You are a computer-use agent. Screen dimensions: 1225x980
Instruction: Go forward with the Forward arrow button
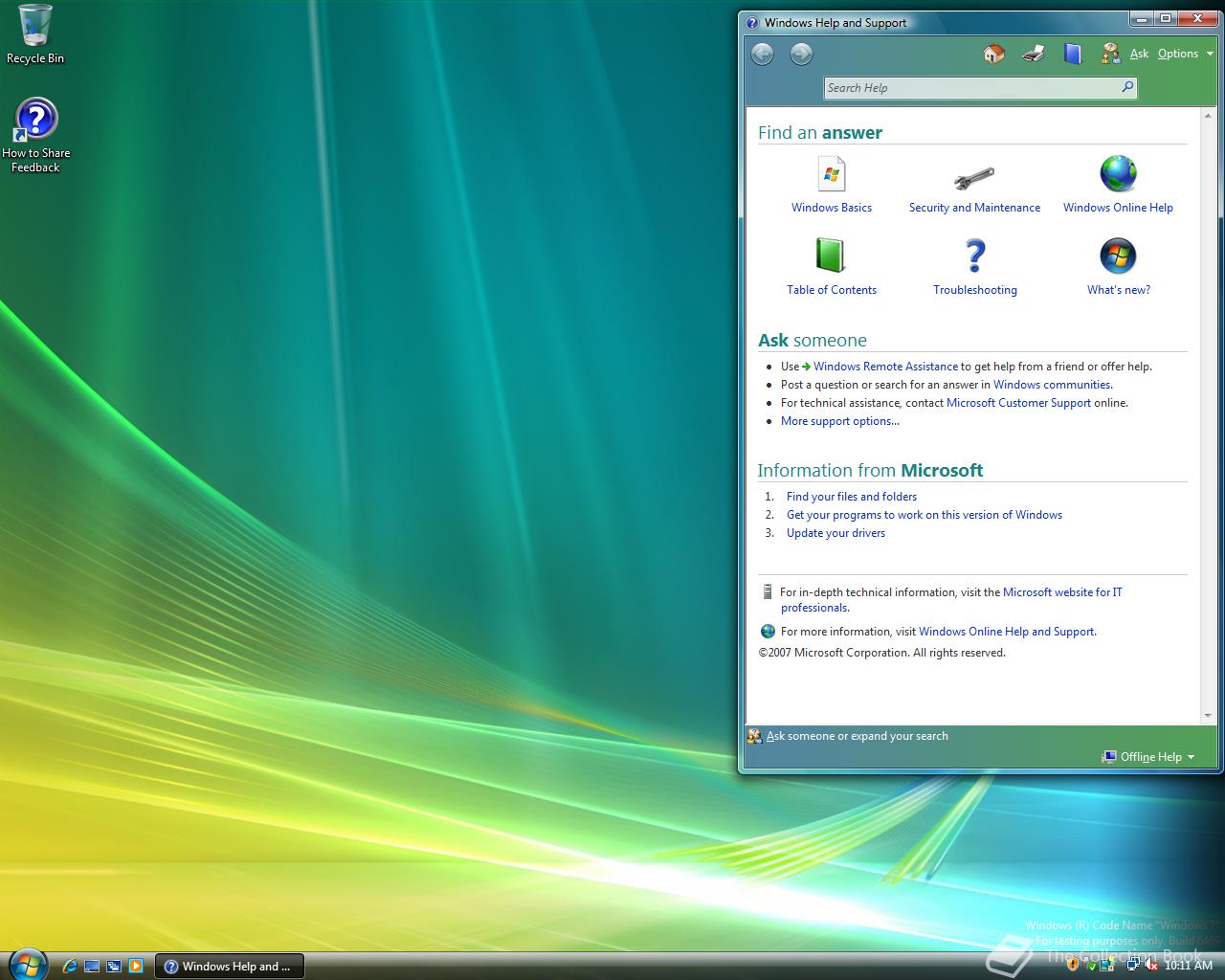[801, 54]
